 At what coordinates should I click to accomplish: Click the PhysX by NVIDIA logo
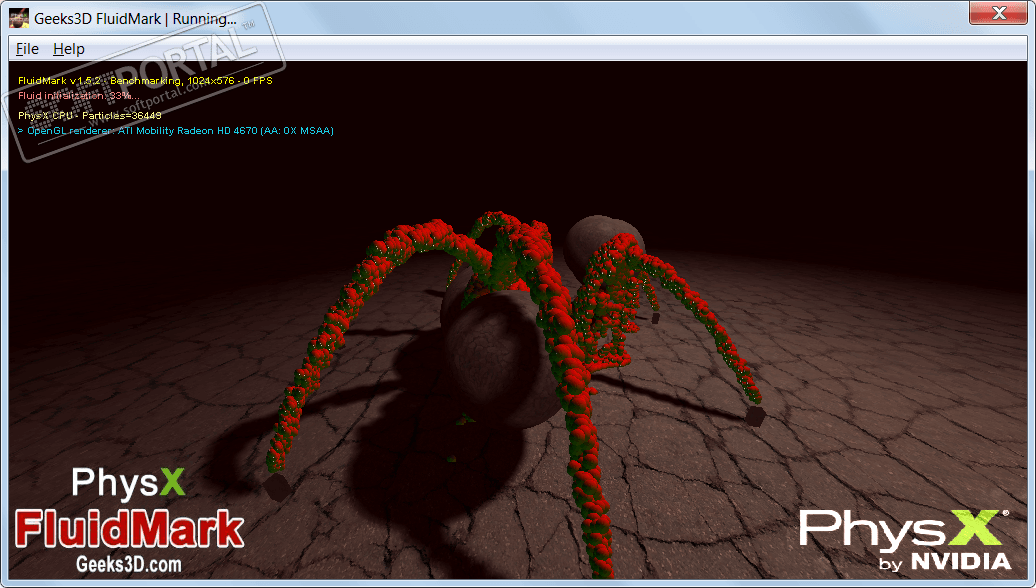905,539
